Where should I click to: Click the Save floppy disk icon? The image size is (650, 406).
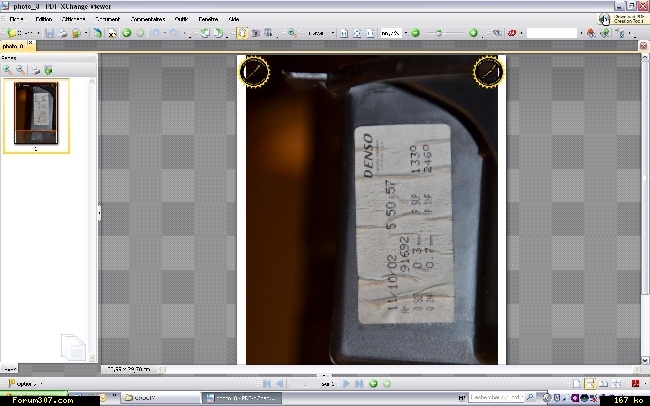49,33
